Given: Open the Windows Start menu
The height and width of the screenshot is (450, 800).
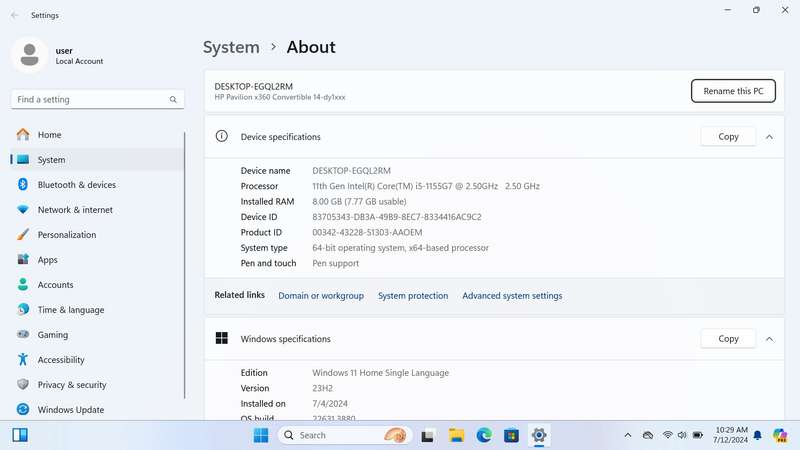Looking at the screenshot, I should (261, 435).
